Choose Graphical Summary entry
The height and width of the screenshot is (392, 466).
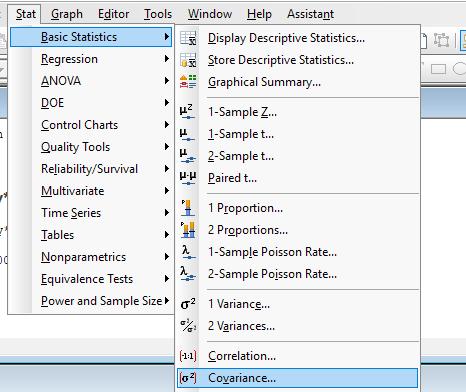click(x=297, y=82)
